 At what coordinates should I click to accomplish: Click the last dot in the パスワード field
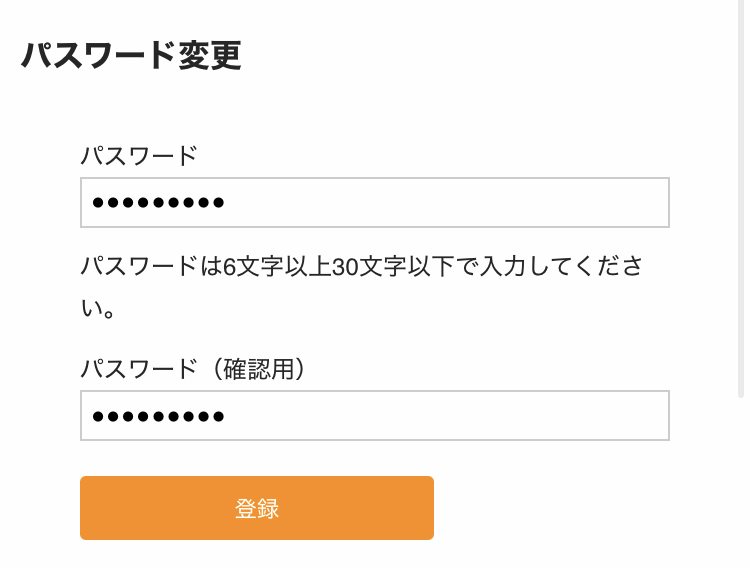(x=218, y=204)
